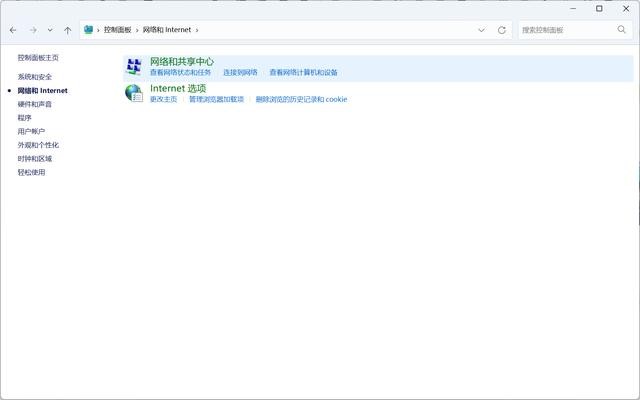640x400 pixels.
Task: Click the search magnifier icon
Action: (x=621, y=29)
